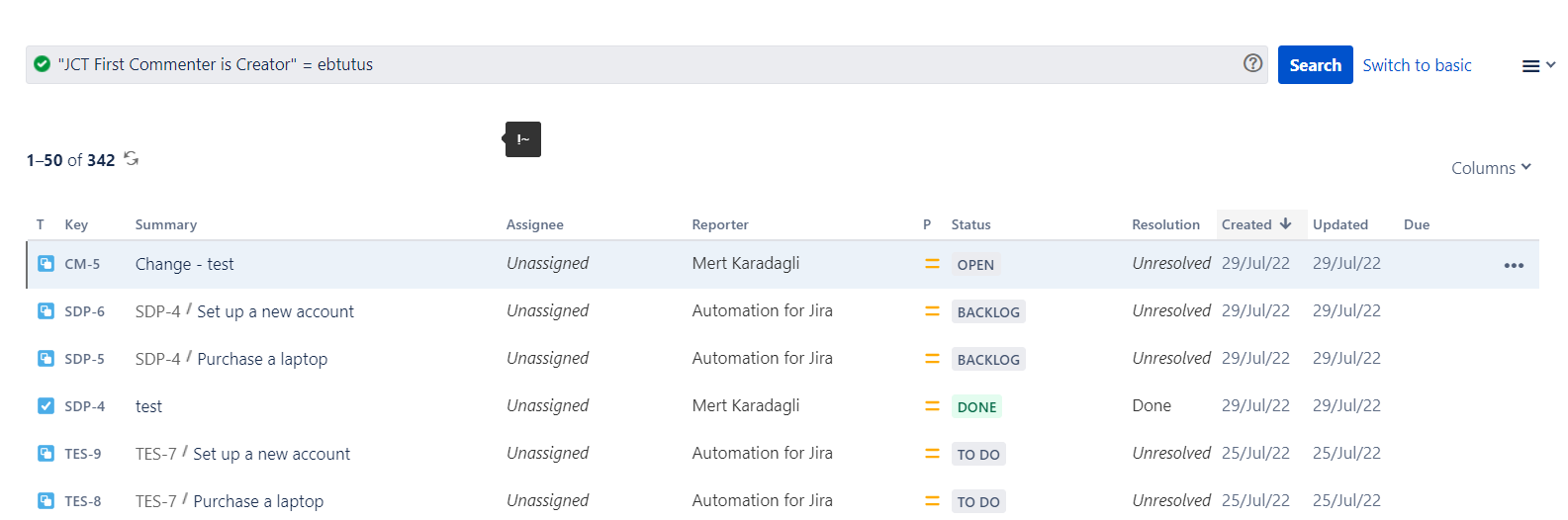1568x520 pixels.
Task: Focus the JQL query input field
Action: pos(646,64)
